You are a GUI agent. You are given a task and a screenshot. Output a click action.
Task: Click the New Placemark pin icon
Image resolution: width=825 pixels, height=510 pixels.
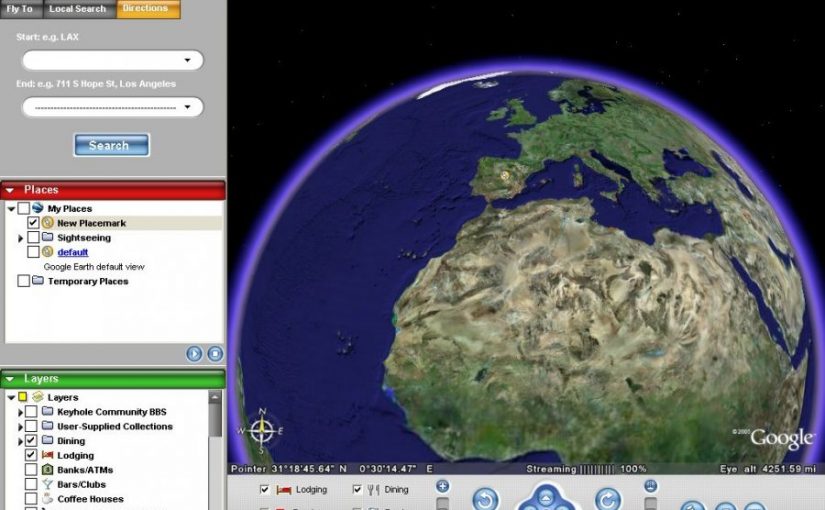coord(47,223)
